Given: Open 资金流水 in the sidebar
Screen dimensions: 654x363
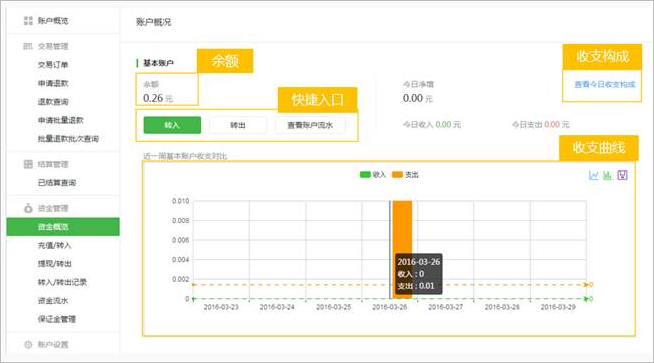Looking at the screenshot, I should click(53, 300).
